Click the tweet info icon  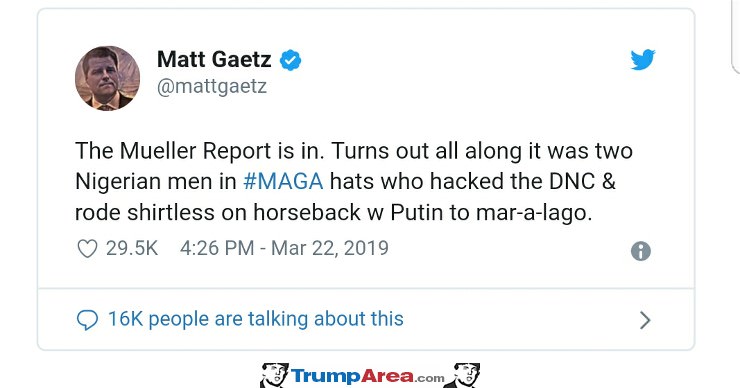[641, 251]
